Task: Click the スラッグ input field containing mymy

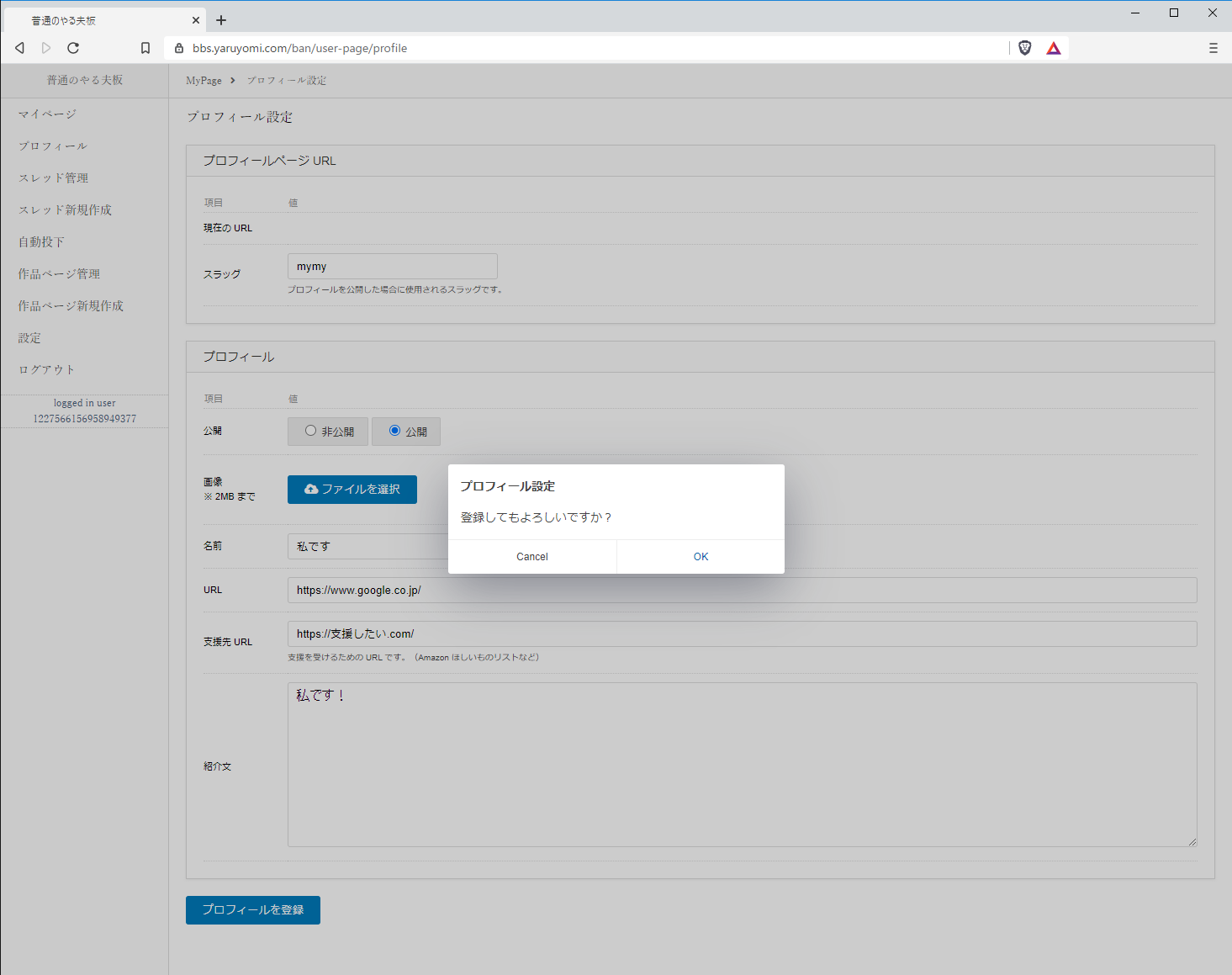Action: point(392,266)
